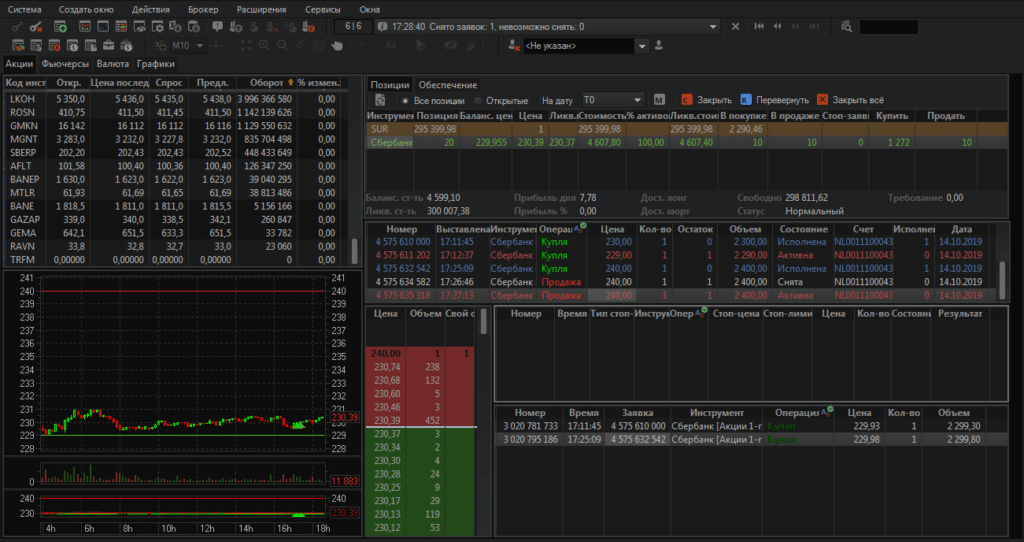1024x542 pixels.
Task: Open the T0 date dropdown
Action: (638, 100)
